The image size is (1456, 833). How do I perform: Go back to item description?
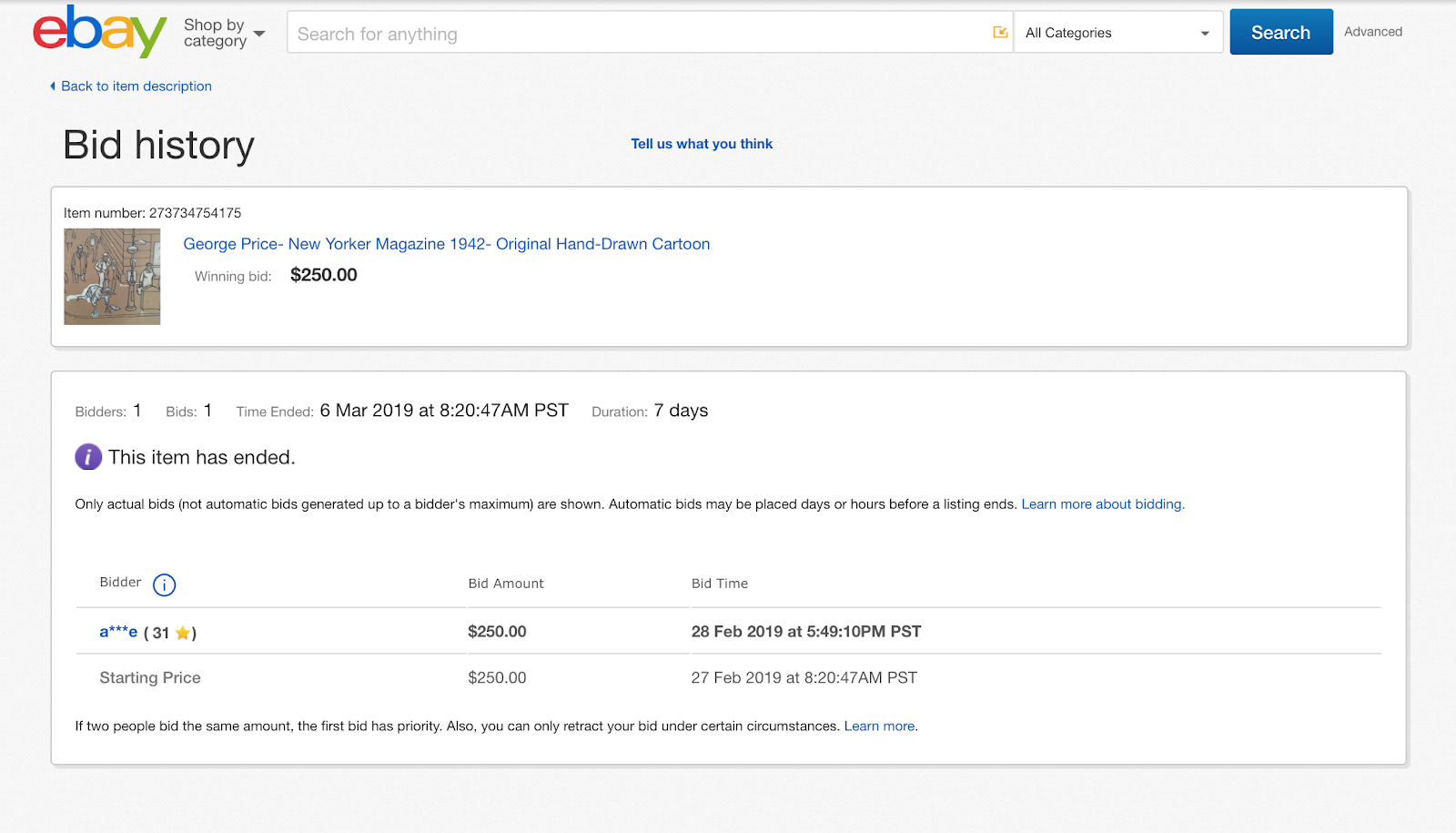pyautogui.click(x=136, y=86)
